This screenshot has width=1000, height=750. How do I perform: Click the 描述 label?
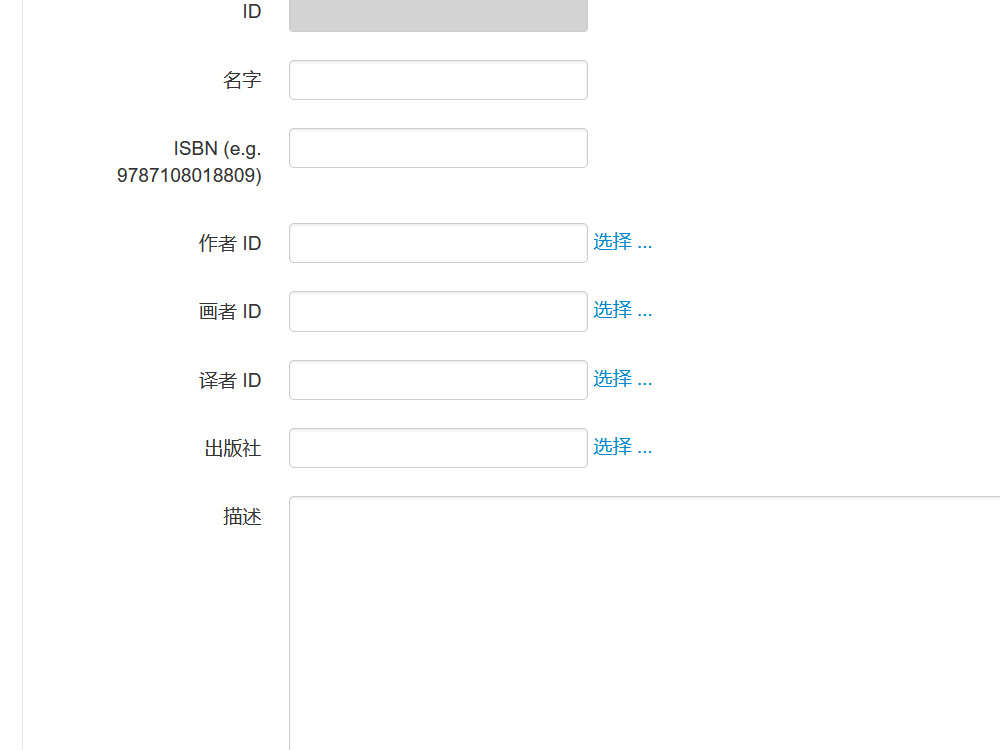click(x=242, y=517)
